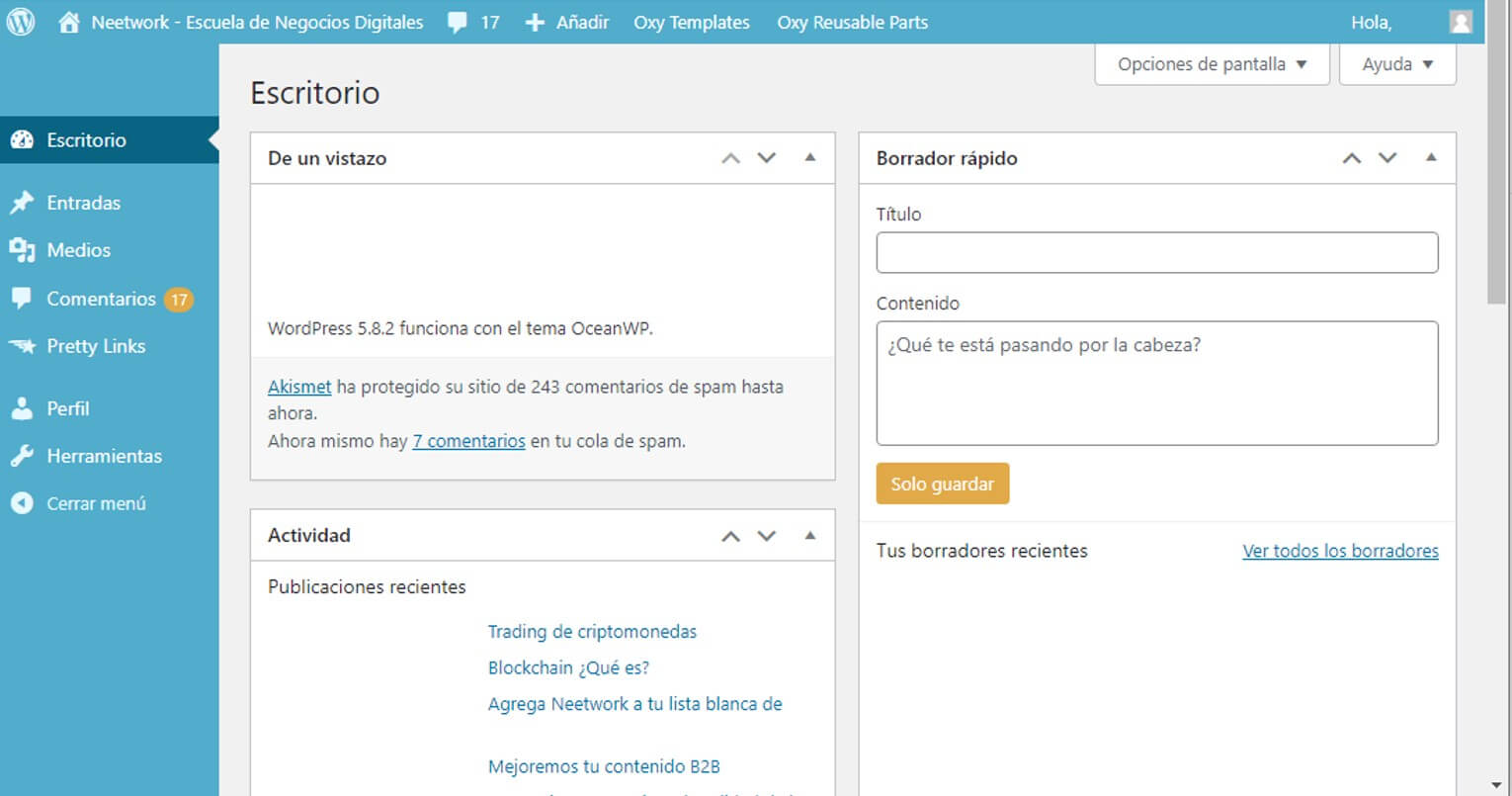Expand the Ayuda dropdown
Image resolution: width=1512 pixels, height=796 pixels.
(1395, 63)
